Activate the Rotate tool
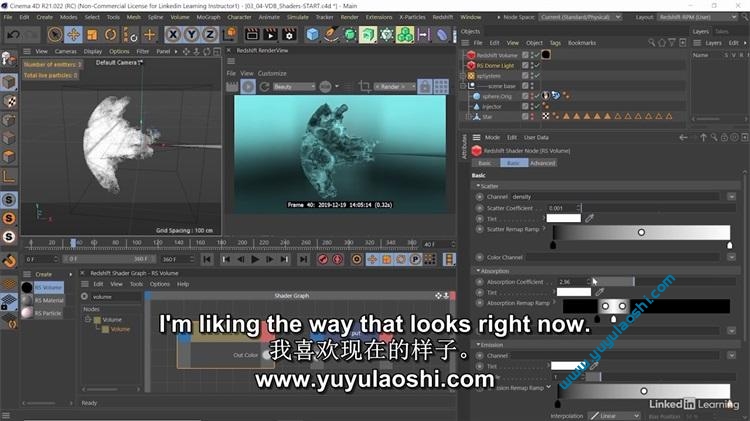This screenshot has height=421, width=750. [110, 34]
